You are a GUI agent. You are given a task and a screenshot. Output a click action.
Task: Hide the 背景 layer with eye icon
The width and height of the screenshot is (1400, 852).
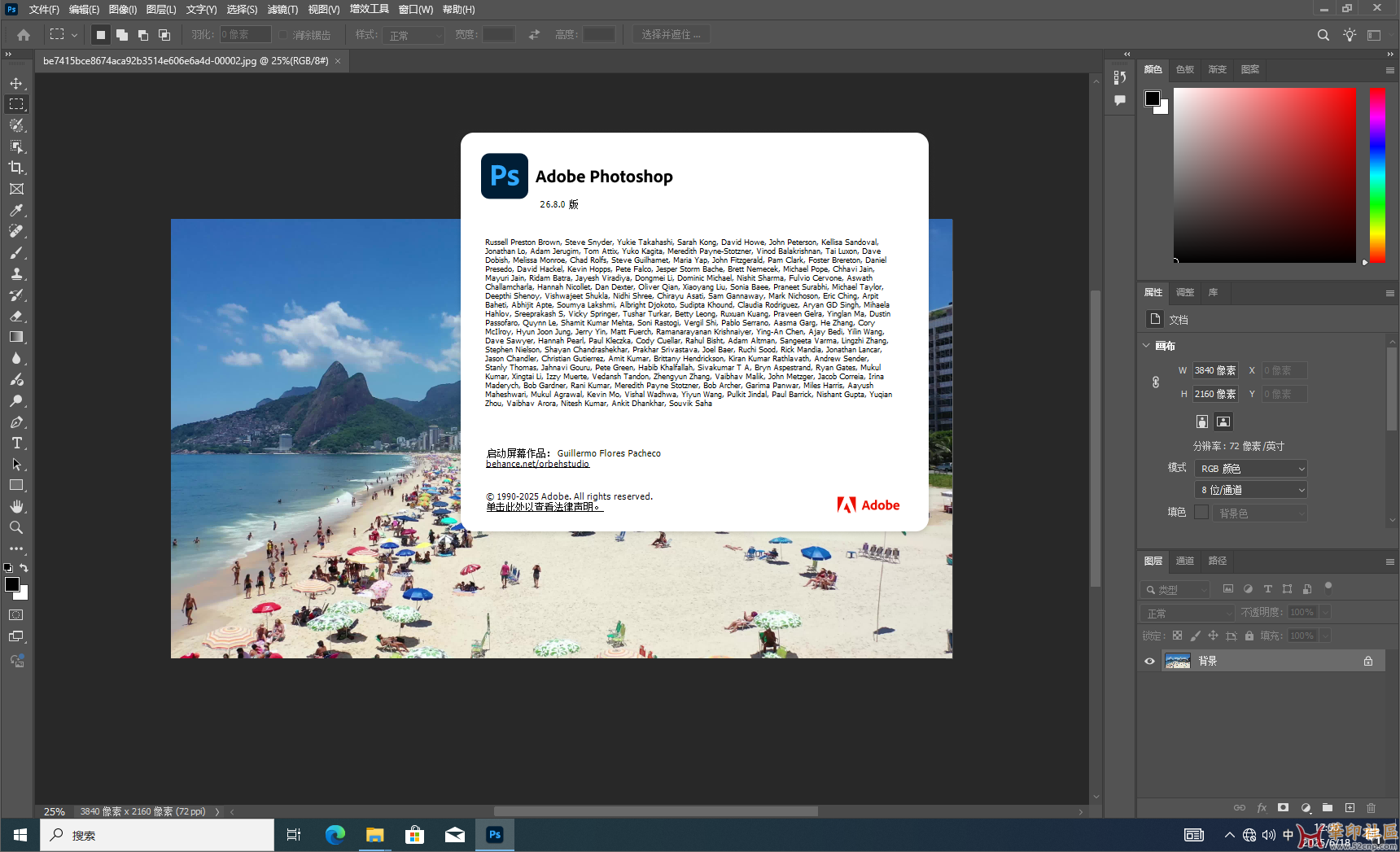(1149, 661)
